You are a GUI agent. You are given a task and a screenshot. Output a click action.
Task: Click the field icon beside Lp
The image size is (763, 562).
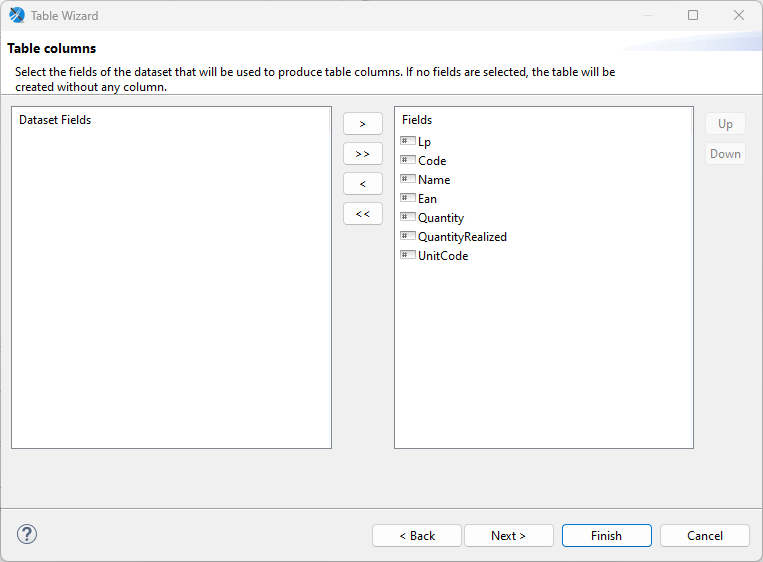point(408,141)
